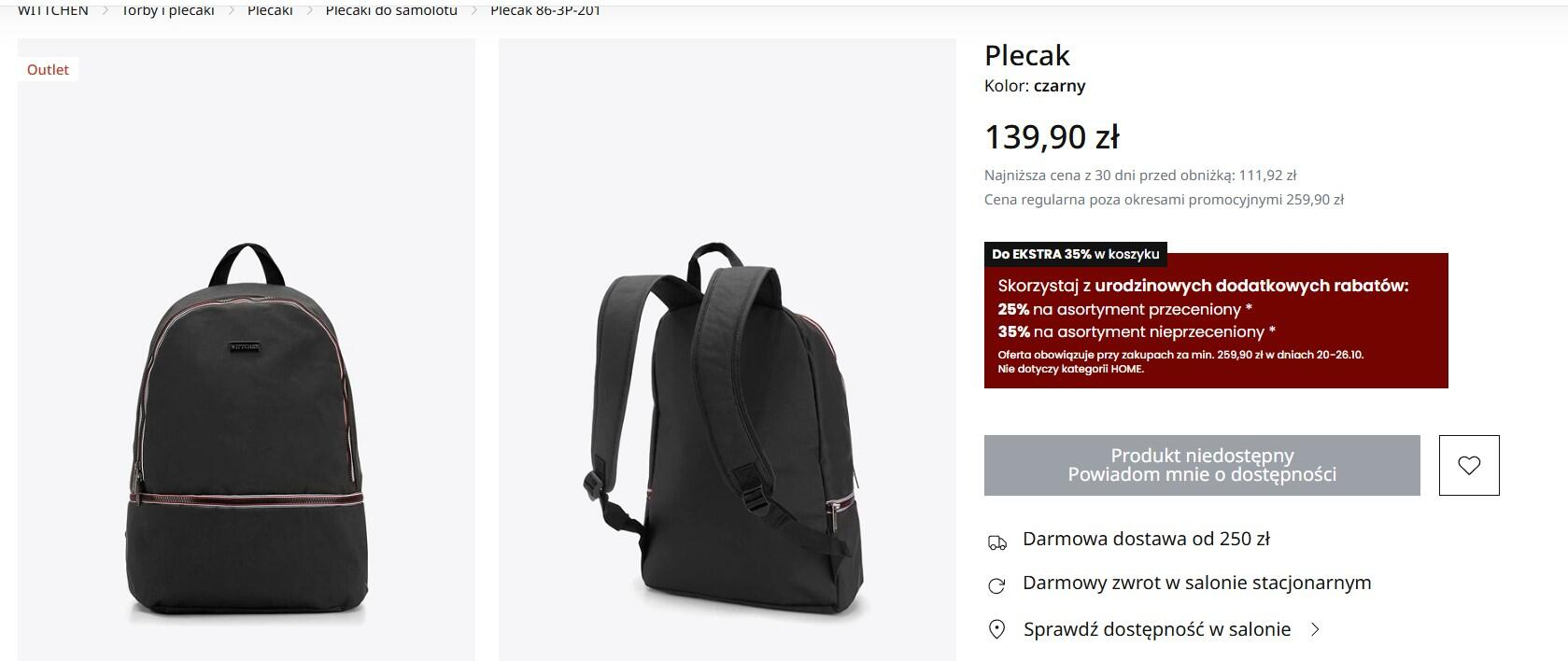Open the 'Torby i plecaki' breadcrumb

coord(168,10)
